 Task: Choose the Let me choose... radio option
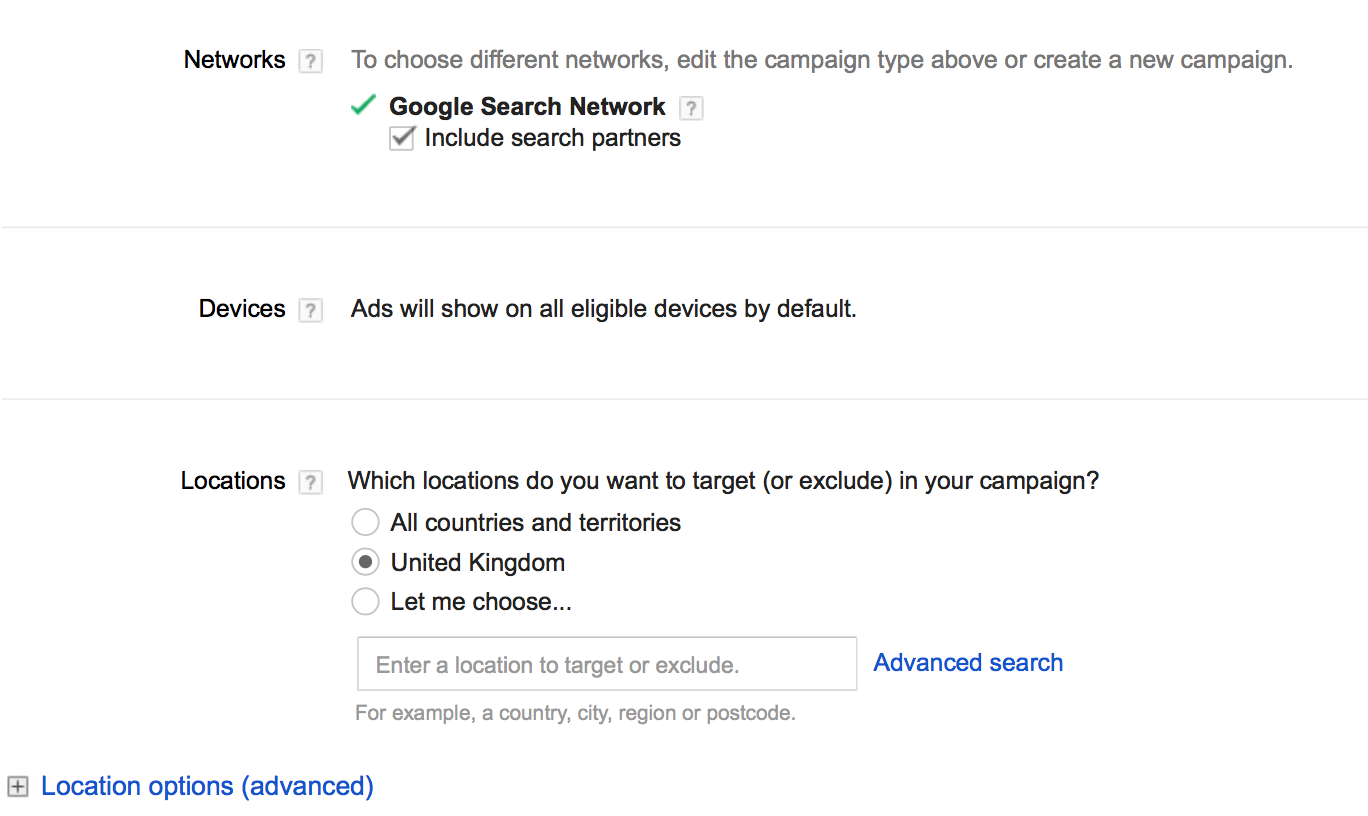click(366, 602)
